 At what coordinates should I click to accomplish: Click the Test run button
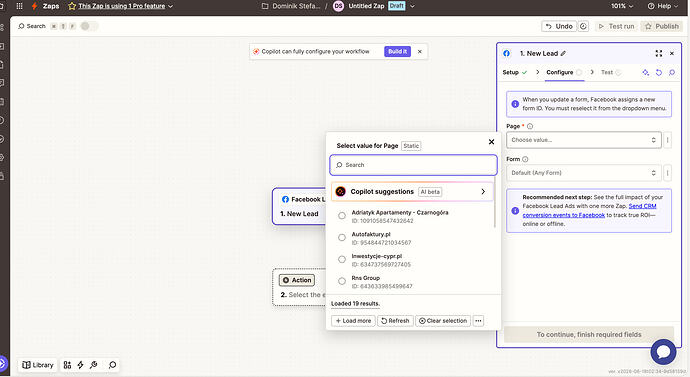(616, 26)
